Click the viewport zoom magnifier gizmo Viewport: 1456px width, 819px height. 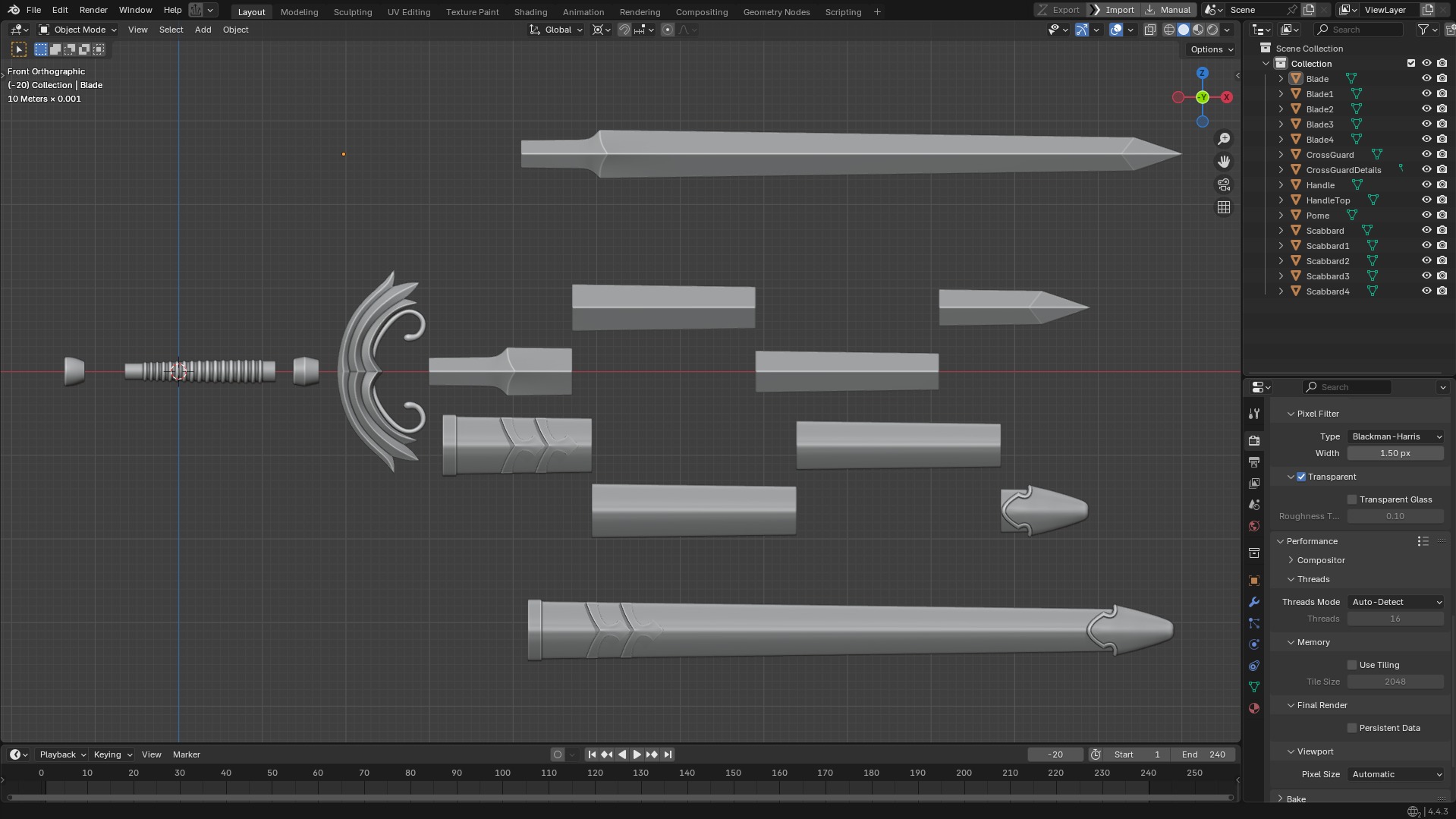[1224, 139]
